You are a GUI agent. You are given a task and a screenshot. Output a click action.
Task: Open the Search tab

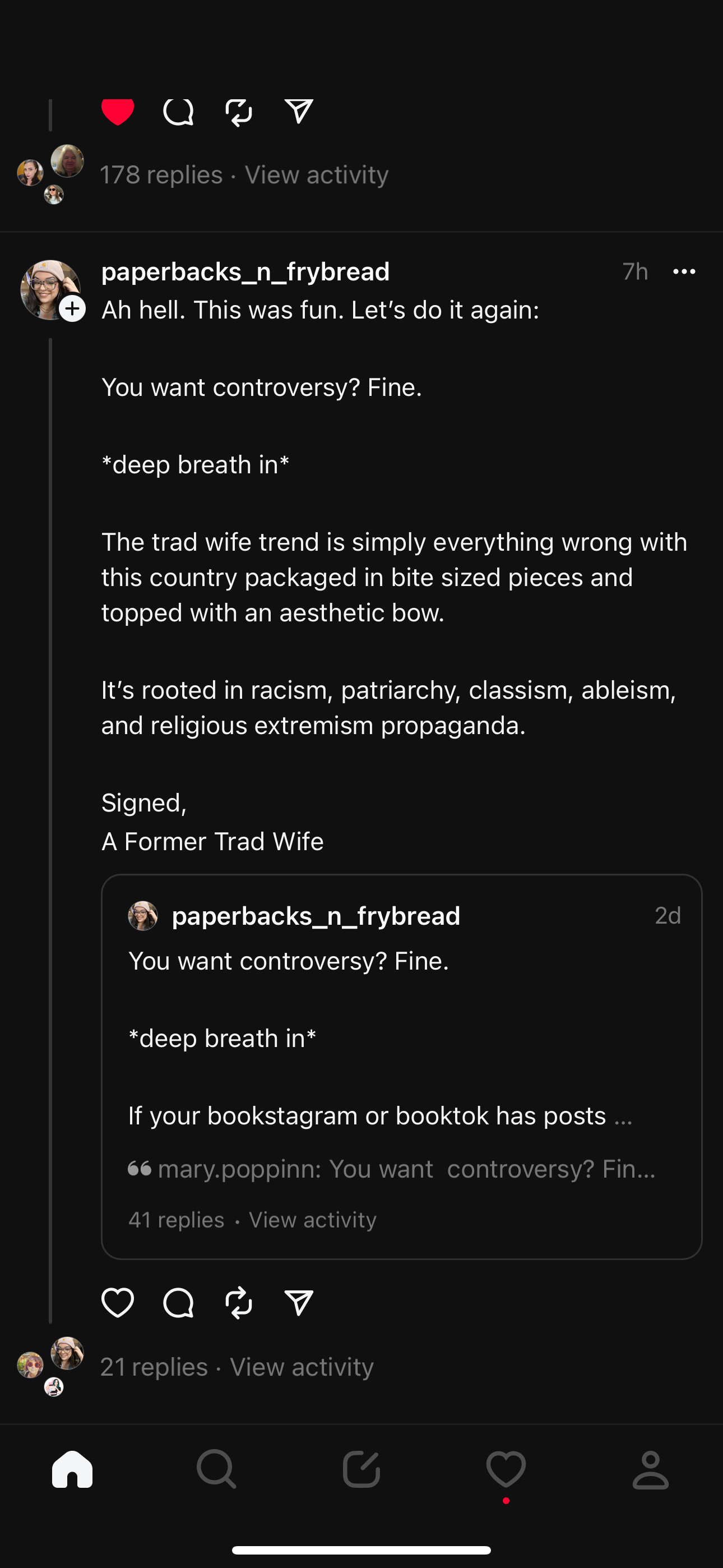[x=217, y=1469]
